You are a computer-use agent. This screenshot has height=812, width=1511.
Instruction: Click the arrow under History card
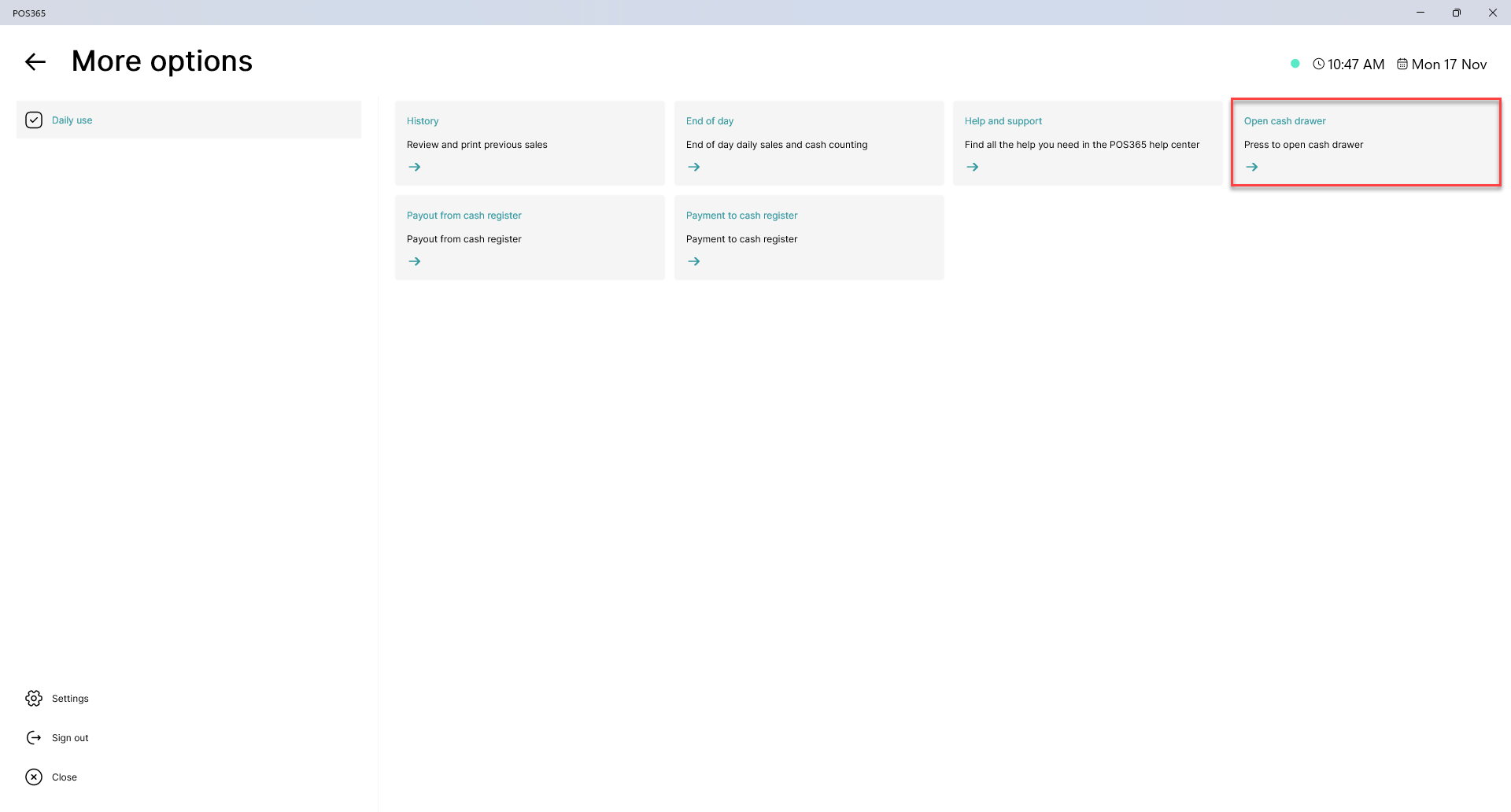click(x=415, y=167)
